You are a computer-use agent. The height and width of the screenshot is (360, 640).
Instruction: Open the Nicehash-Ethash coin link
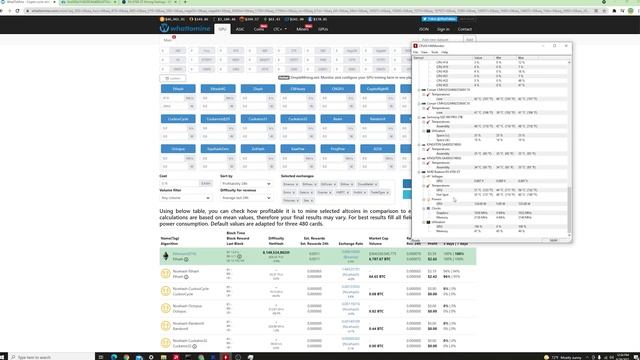186,271
